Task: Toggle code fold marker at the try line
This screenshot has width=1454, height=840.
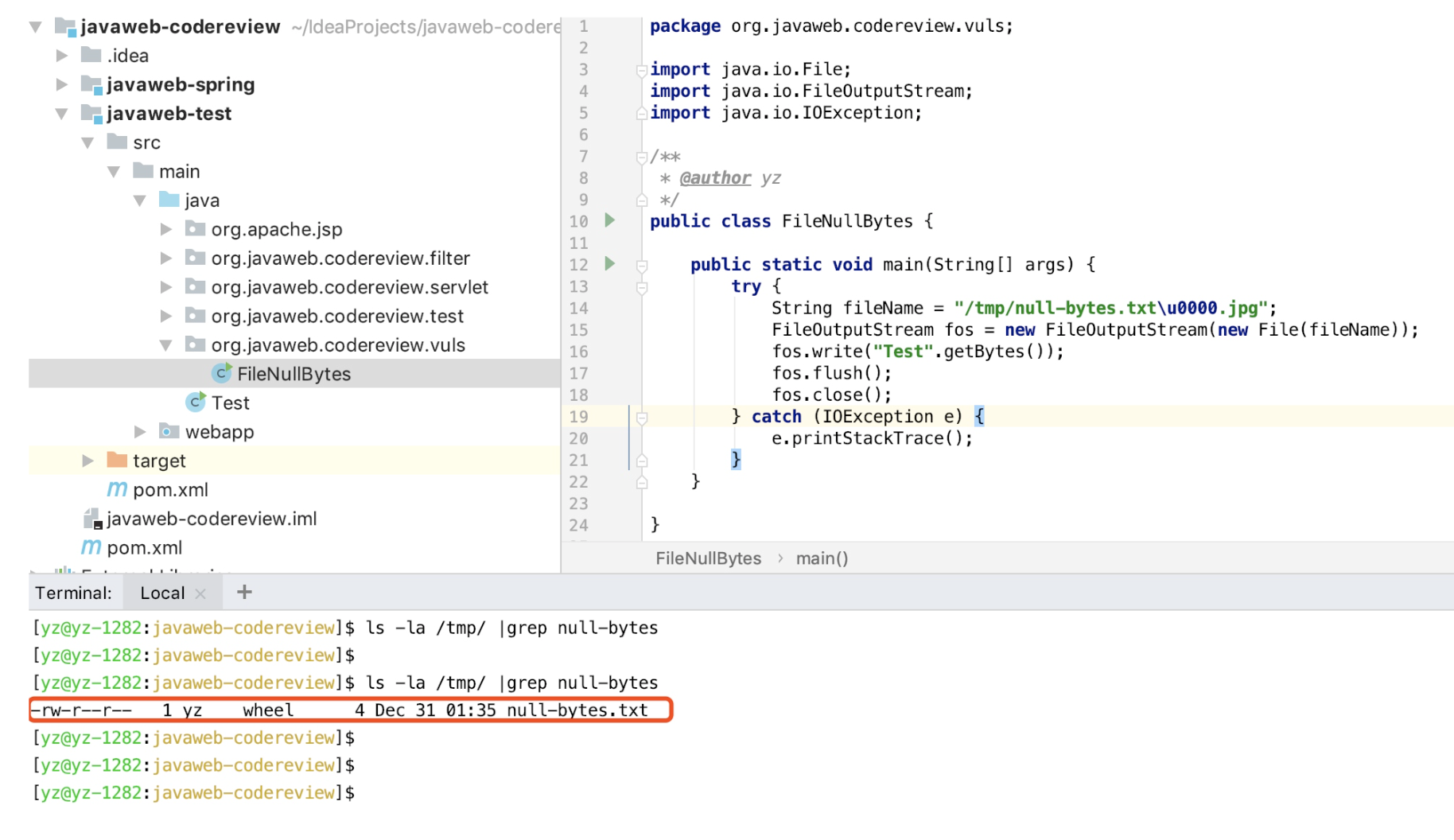Action: [x=642, y=287]
